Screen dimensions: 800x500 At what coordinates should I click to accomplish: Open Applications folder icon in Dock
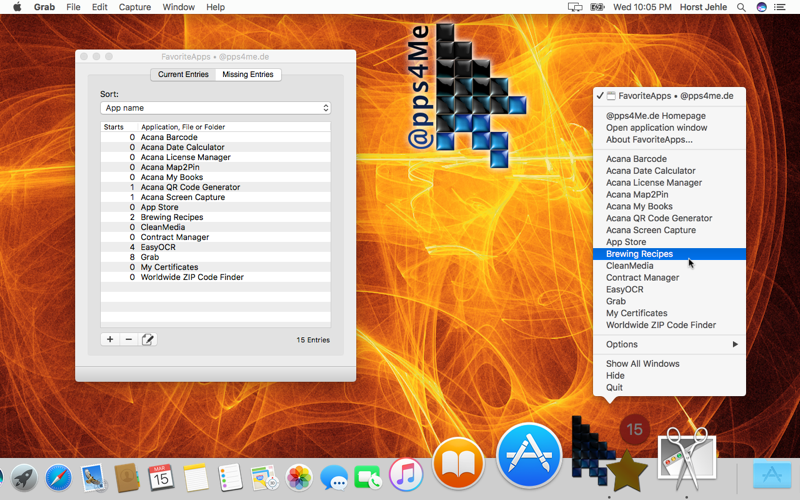tap(772, 474)
